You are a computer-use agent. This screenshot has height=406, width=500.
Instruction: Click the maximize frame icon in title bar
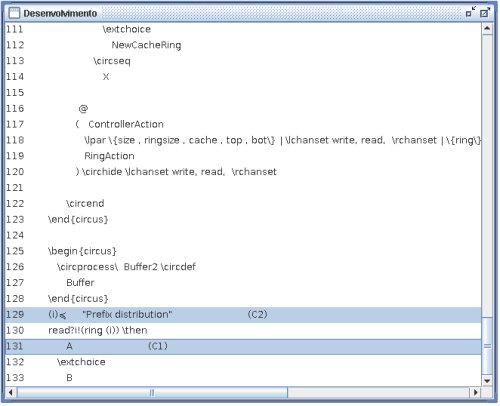(485, 12)
